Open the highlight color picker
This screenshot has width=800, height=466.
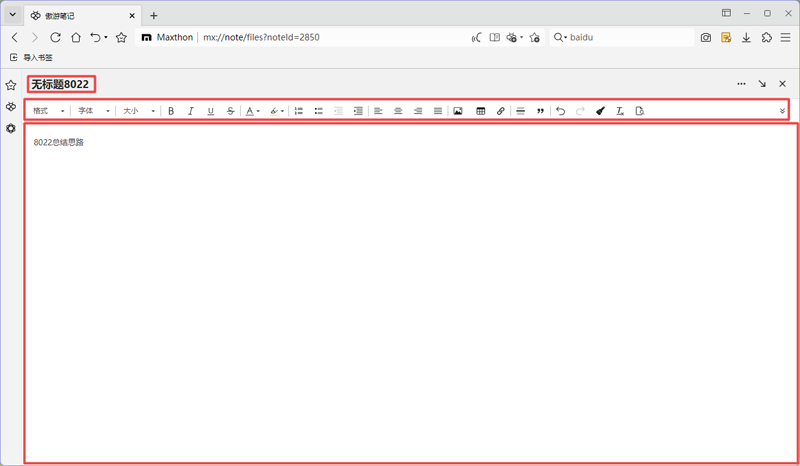[277, 111]
